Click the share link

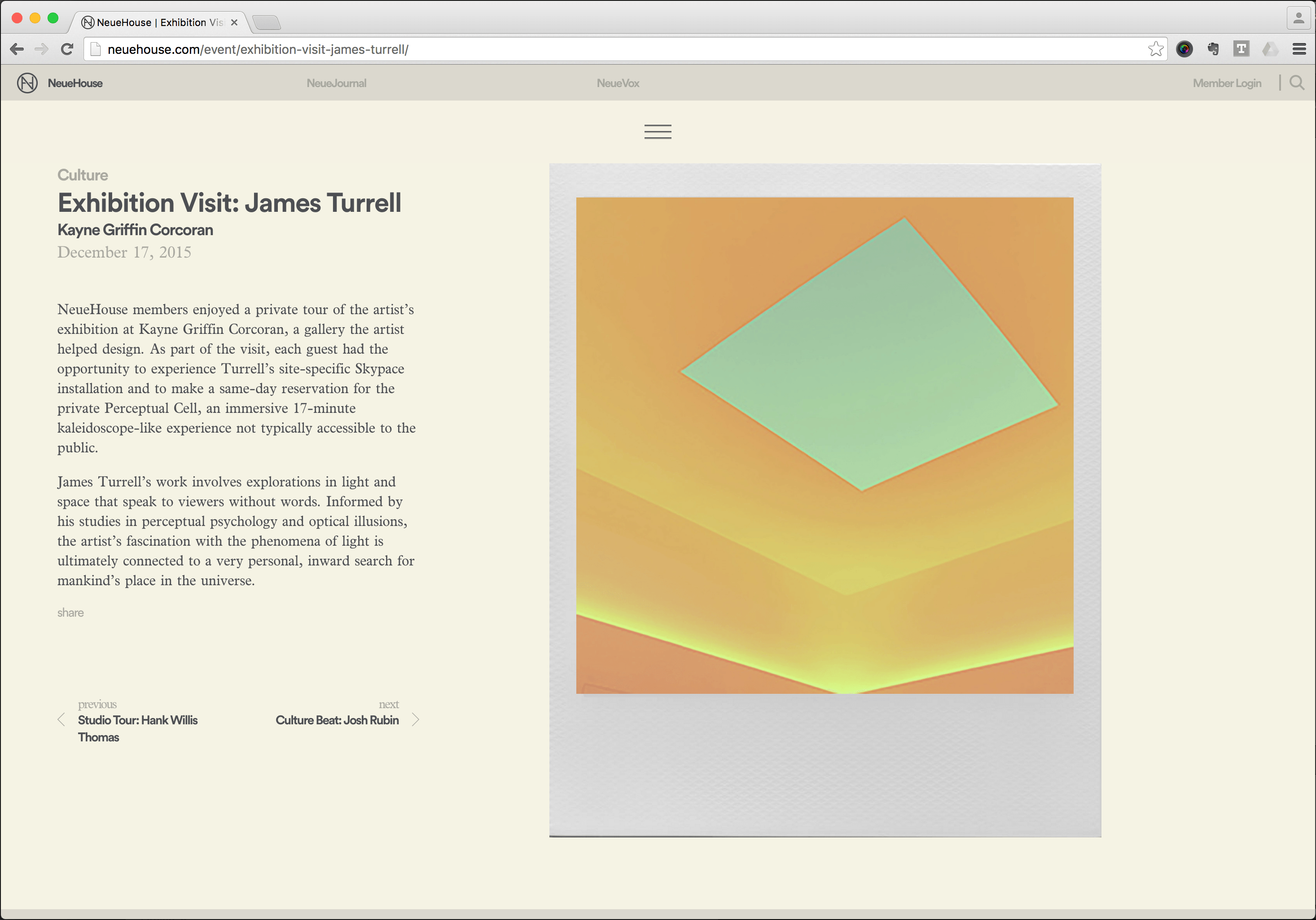(x=70, y=613)
